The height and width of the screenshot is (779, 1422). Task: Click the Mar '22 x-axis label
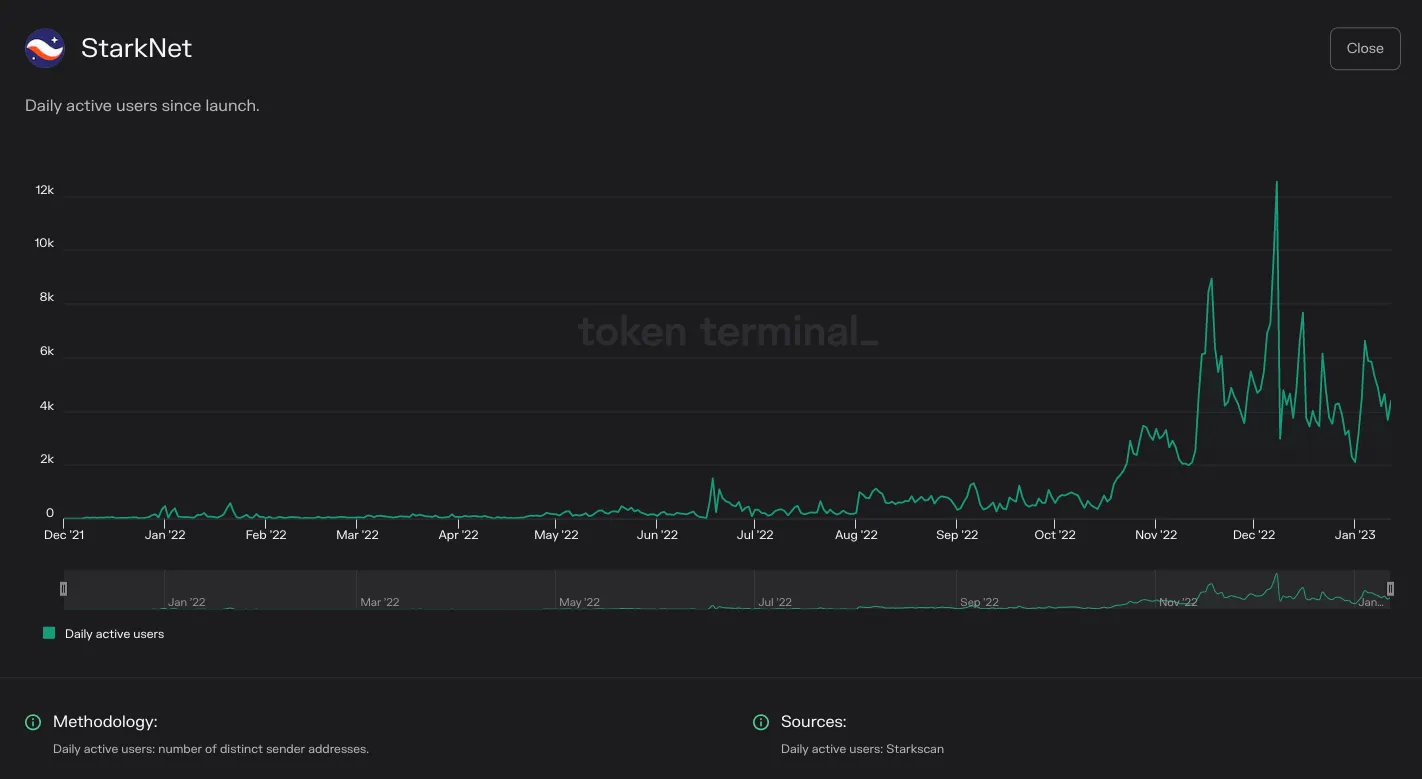[x=357, y=535]
